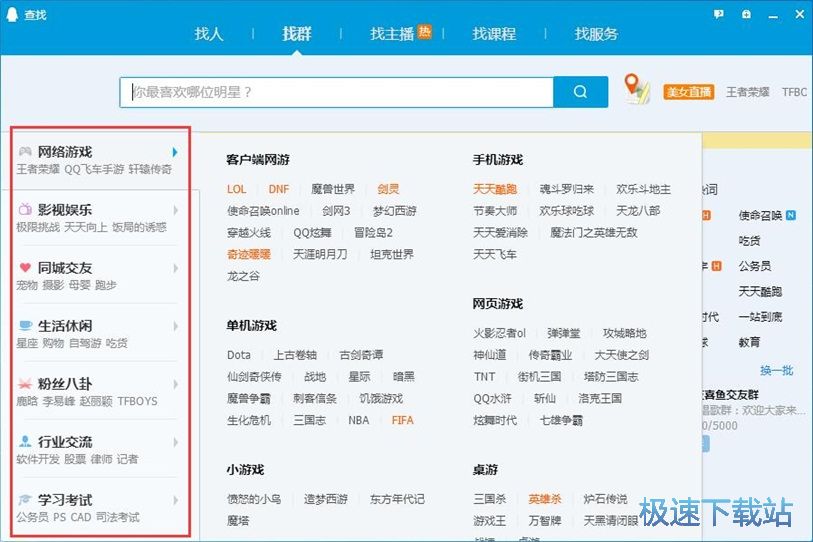
Task: Select the Dota link under 单机游戏
Action: click(x=239, y=355)
